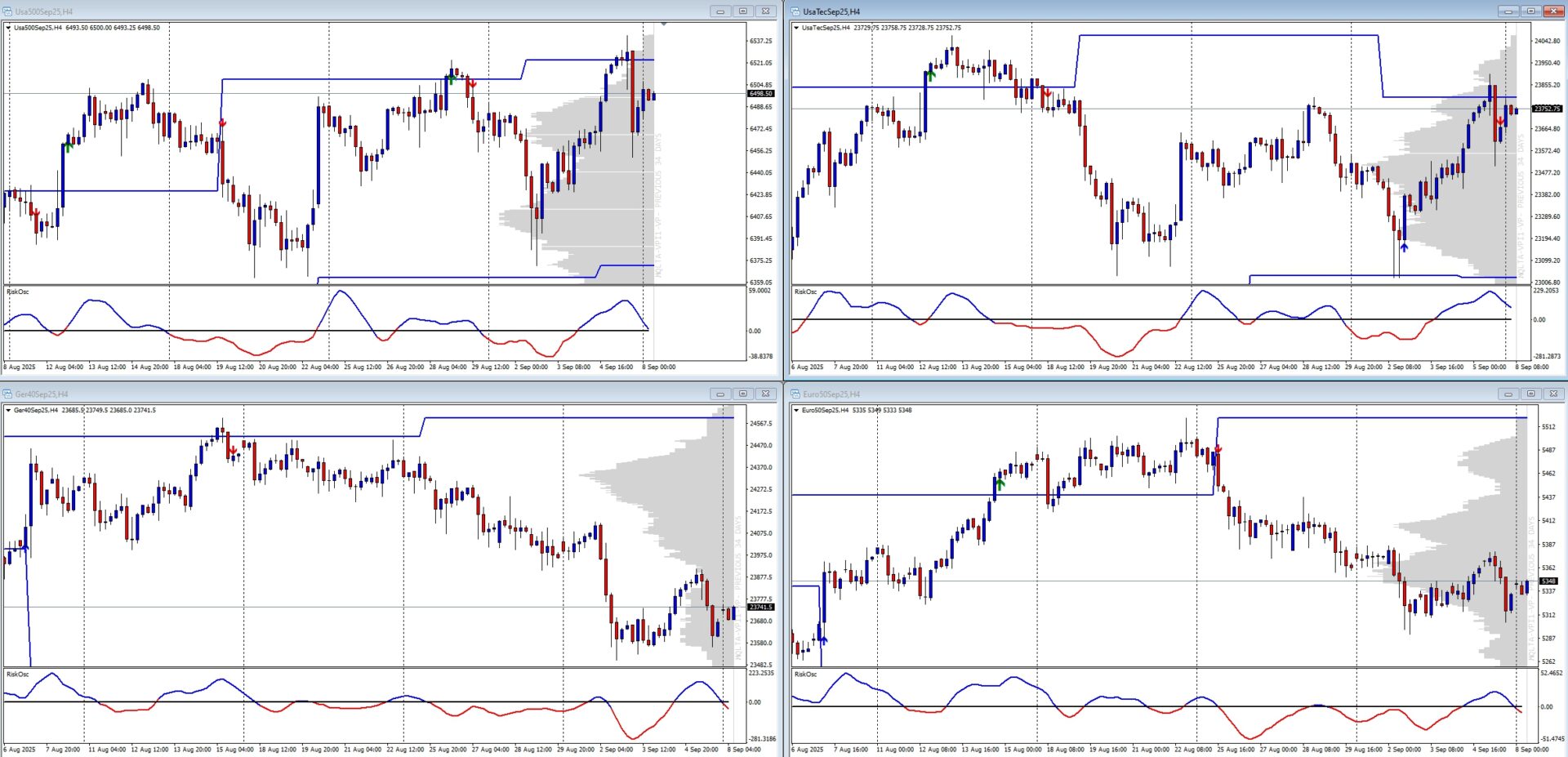Expand the triangle beside Ger40Sep25,H4 label
This screenshot has width=1568, height=757.
8,410
